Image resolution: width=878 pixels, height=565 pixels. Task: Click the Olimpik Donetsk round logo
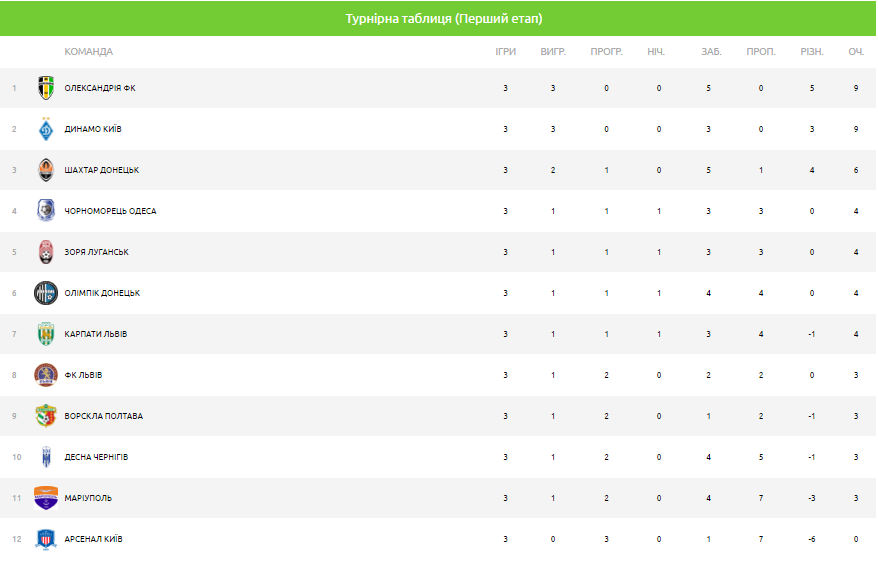[46, 293]
